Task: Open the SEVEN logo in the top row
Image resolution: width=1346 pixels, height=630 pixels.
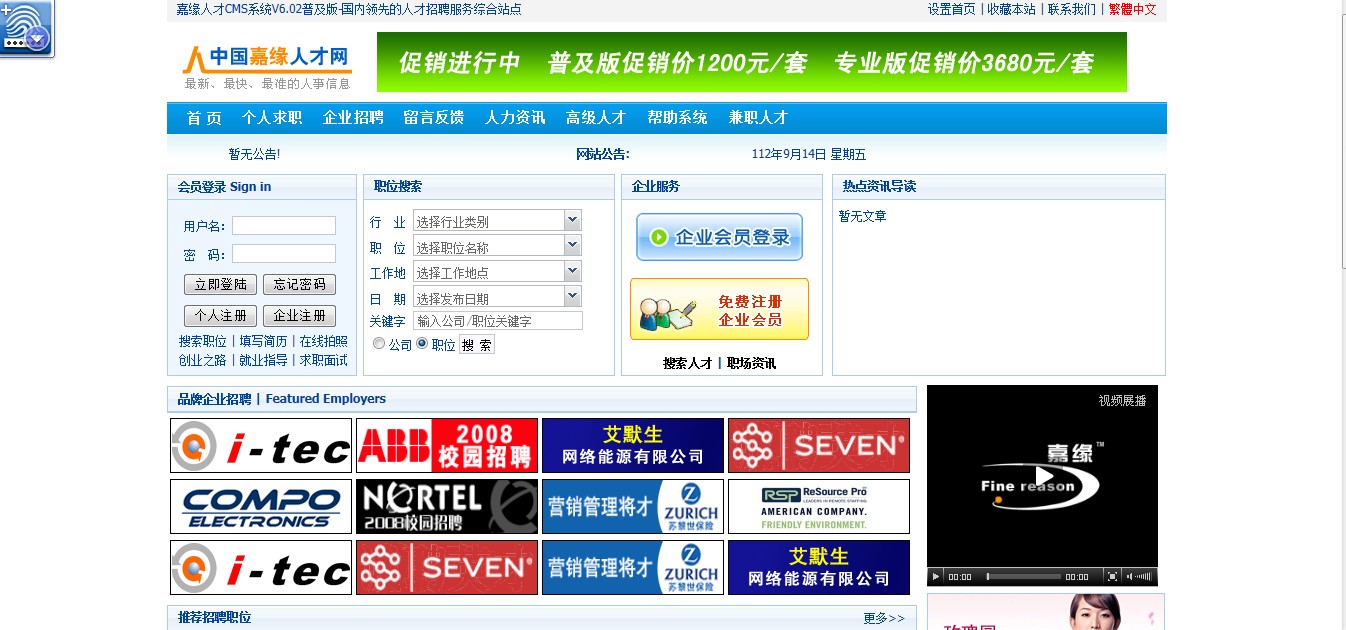Action: click(819, 445)
